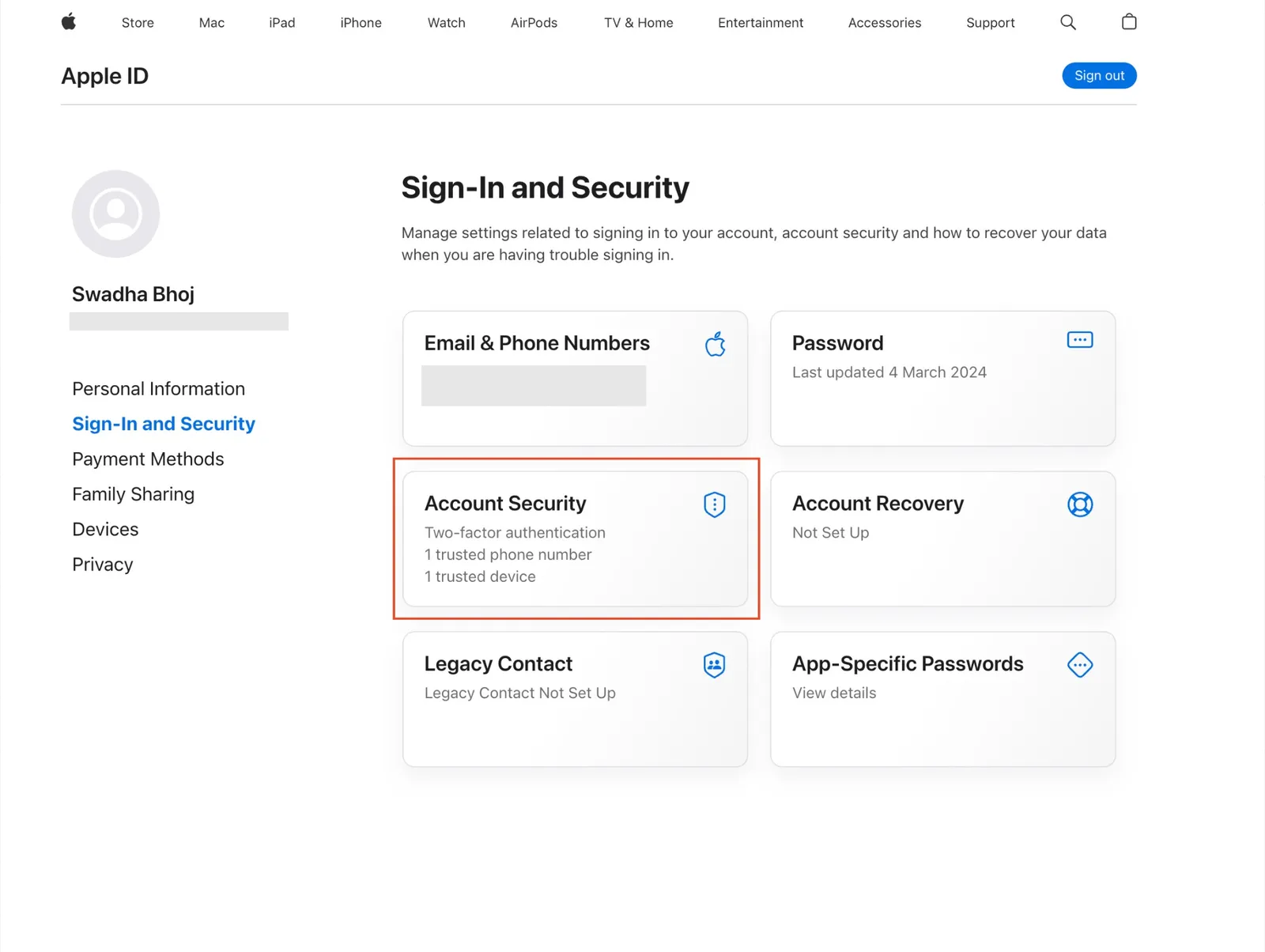Click the Apple icon on Email card
This screenshot has width=1265, height=952.
(716, 344)
